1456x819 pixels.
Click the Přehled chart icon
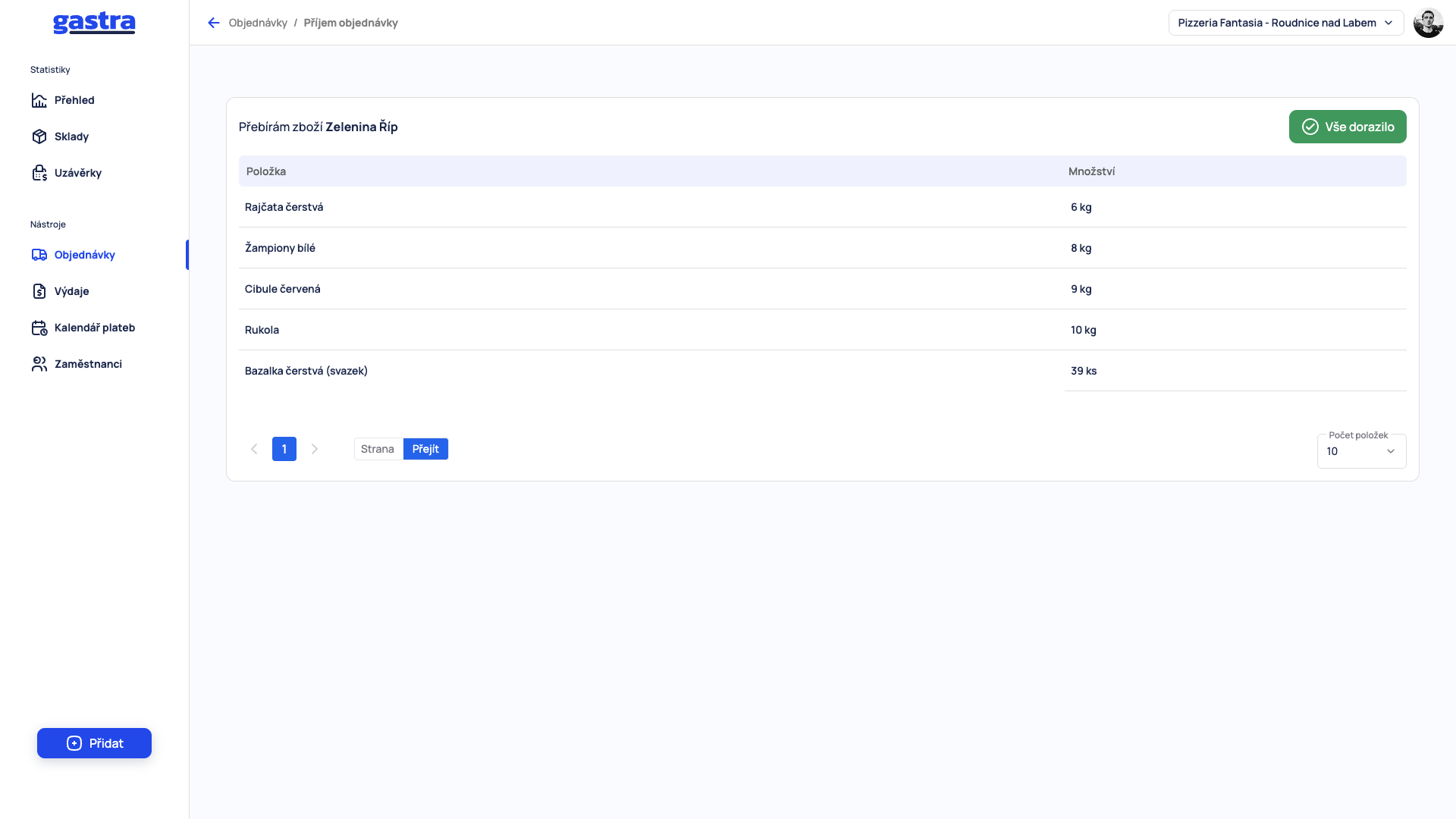click(x=39, y=100)
